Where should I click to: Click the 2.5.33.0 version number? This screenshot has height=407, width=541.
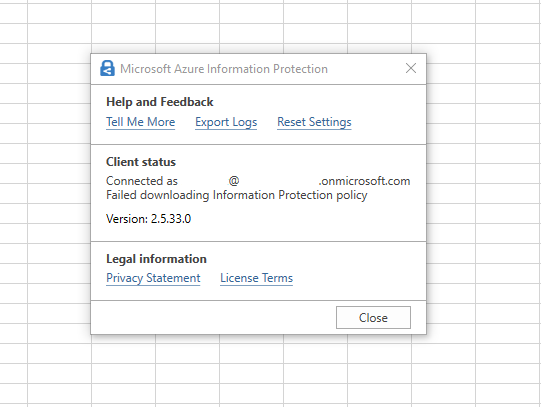[x=171, y=219]
